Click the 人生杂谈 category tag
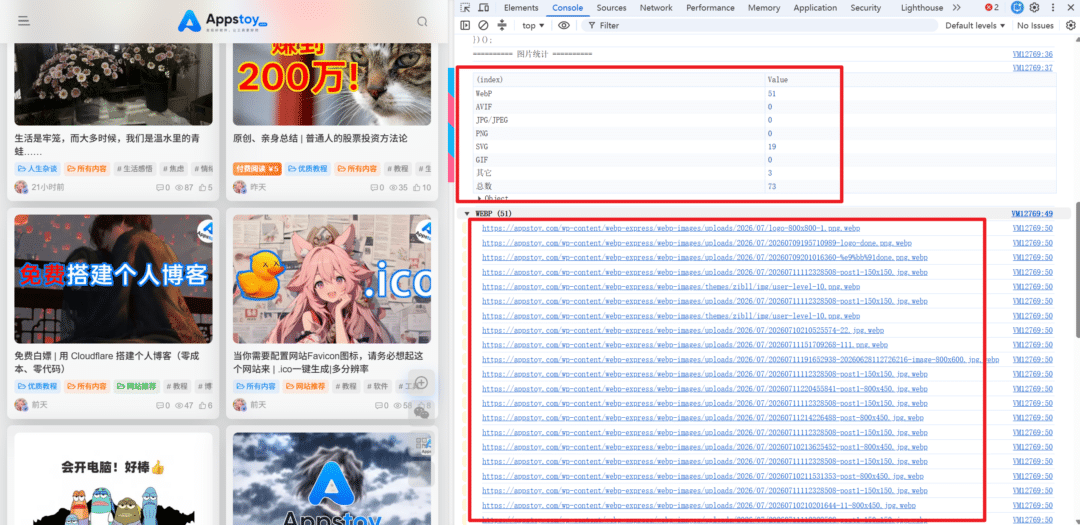 [37, 169]
